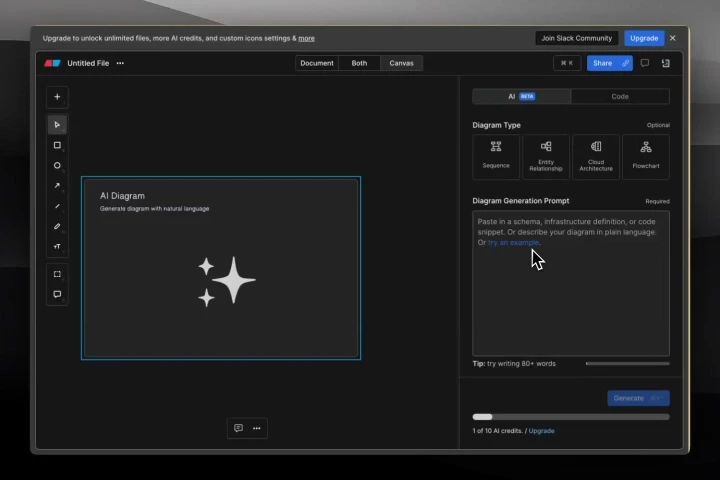720x480 pixels.
Task: Switch to the Both view tab
Action: click(359, 63)
